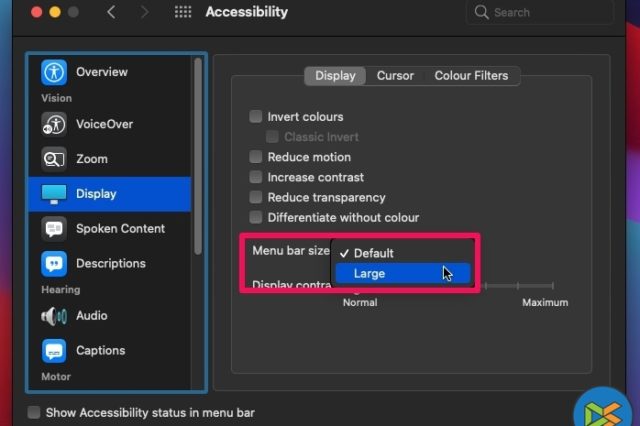Viewport: 640px width, 426px height.
Task: Open the Spoken Content icon
Action: [54, 229]
